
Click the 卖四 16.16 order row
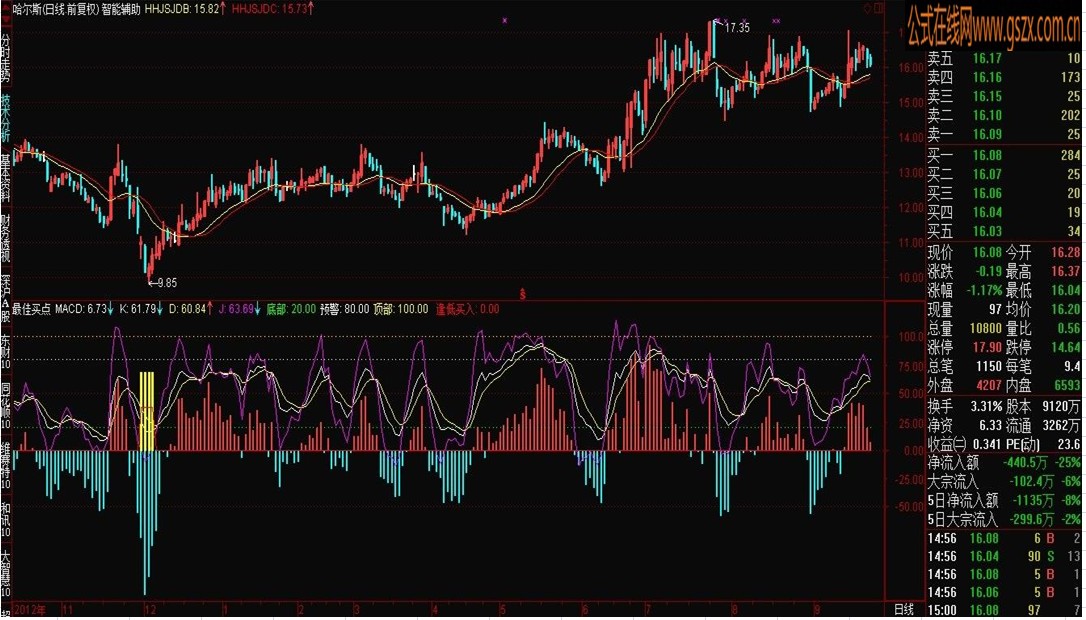tap(1004, 78)
